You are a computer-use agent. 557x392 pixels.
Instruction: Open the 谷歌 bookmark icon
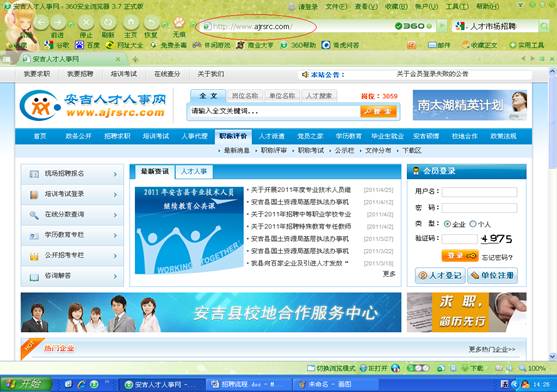49,45
